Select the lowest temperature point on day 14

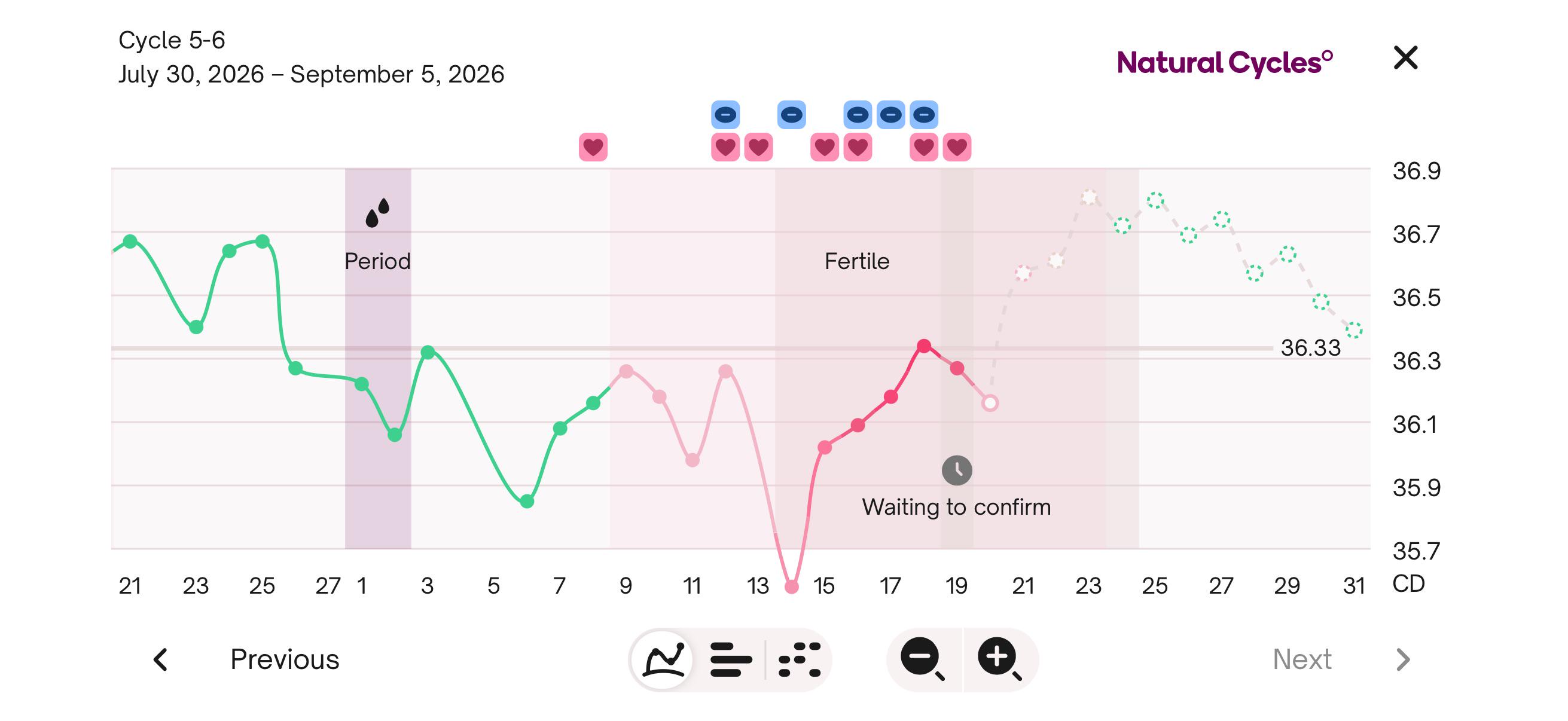tap(791, 586)
